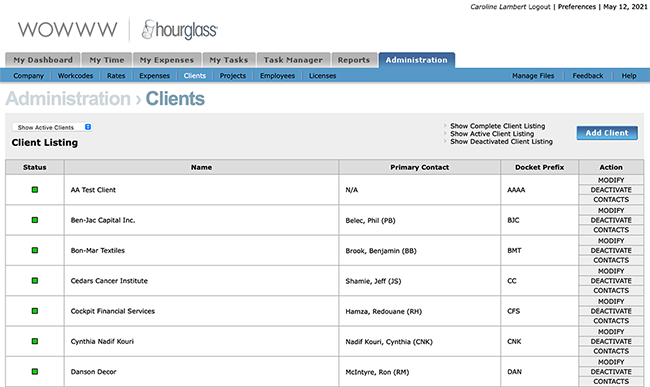Click the Add Client button

point(607,133)
